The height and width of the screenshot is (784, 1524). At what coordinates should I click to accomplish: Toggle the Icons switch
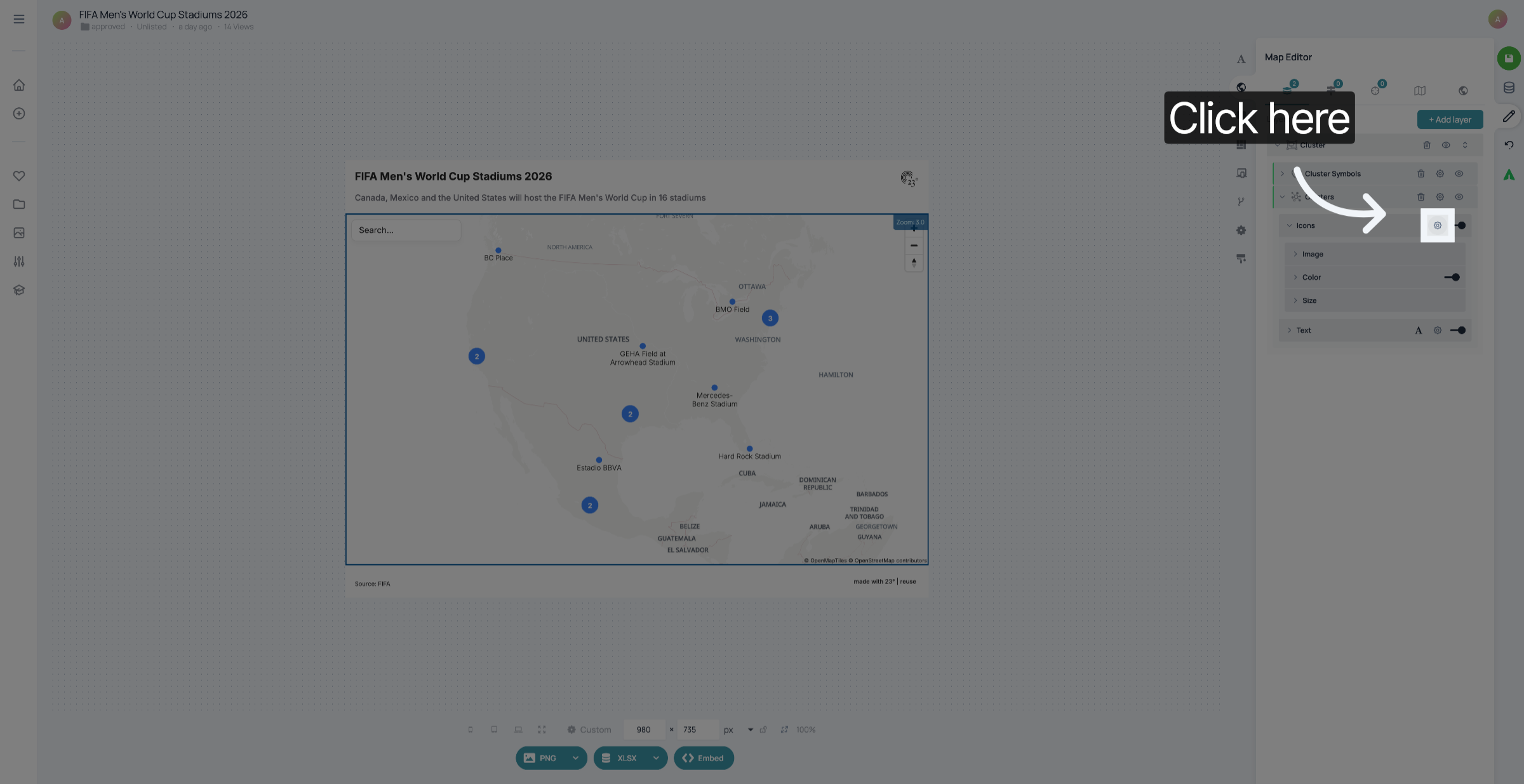(x=1460, y=225)
